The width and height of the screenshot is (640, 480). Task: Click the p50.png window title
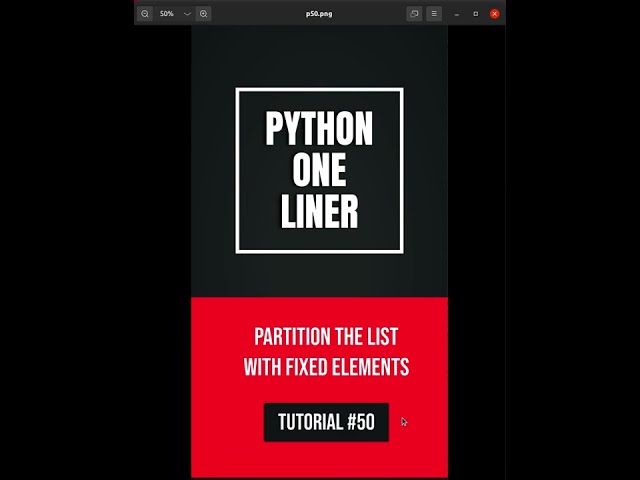pos(319,14)
